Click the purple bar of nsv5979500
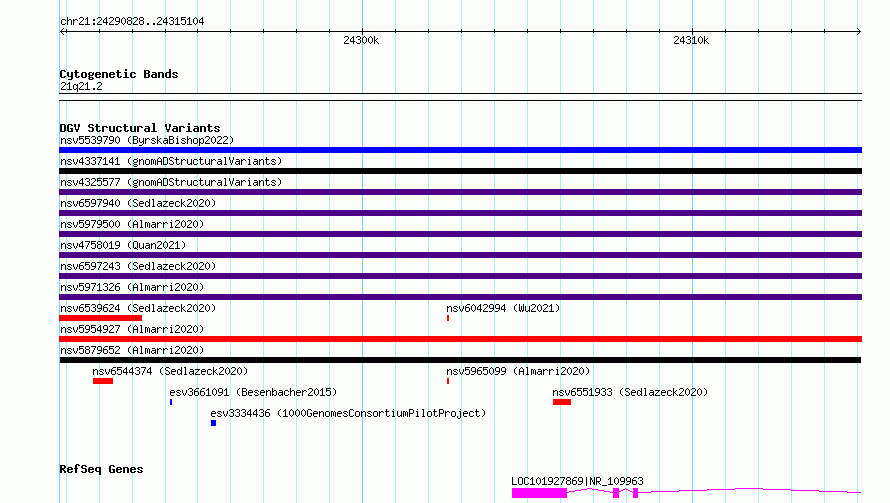Image resolution: width=890 pixels, height=503 pixels. (460, 234)
